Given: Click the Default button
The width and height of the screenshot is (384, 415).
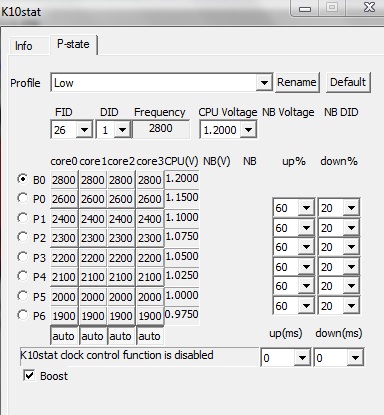Looking at the screenshot, I should tap(348, 82).
